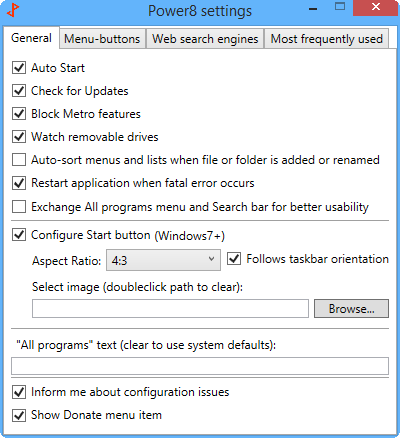Maximize the Power8 settings window
The image size is (400, 438).
pyautogui.click(x=340, y=7)
